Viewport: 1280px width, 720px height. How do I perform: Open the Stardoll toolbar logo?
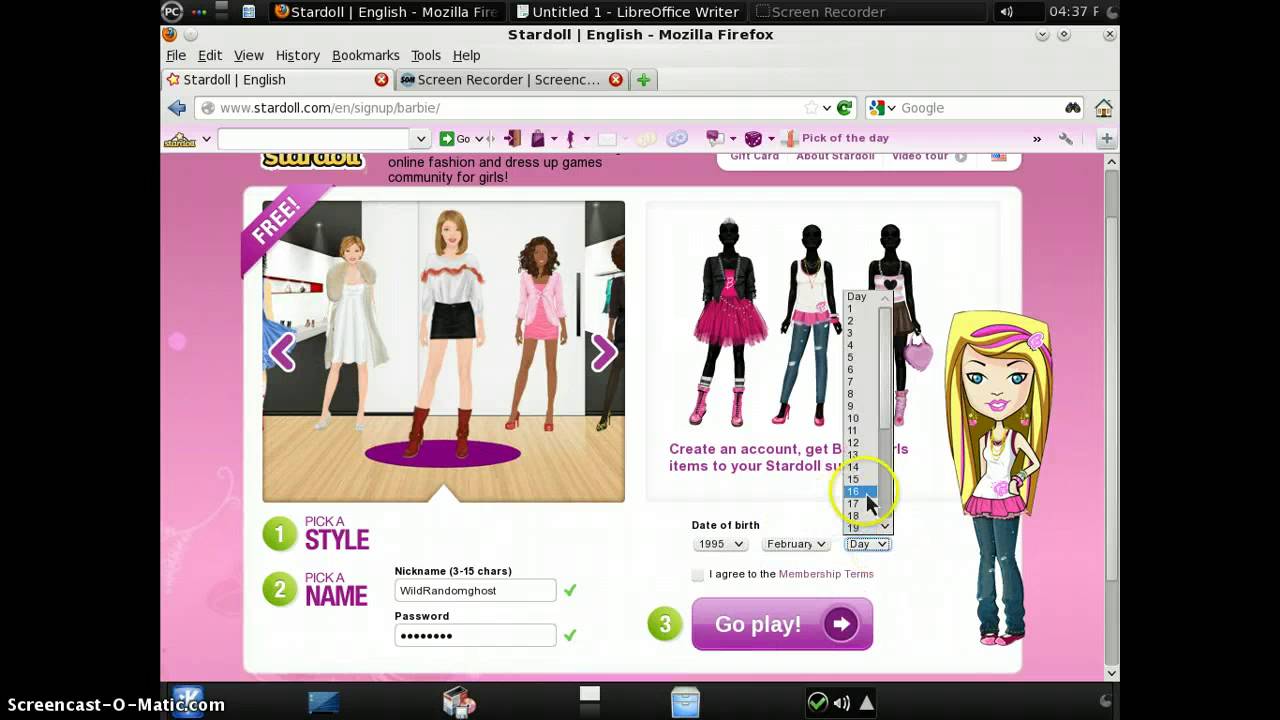coord(180,139)
